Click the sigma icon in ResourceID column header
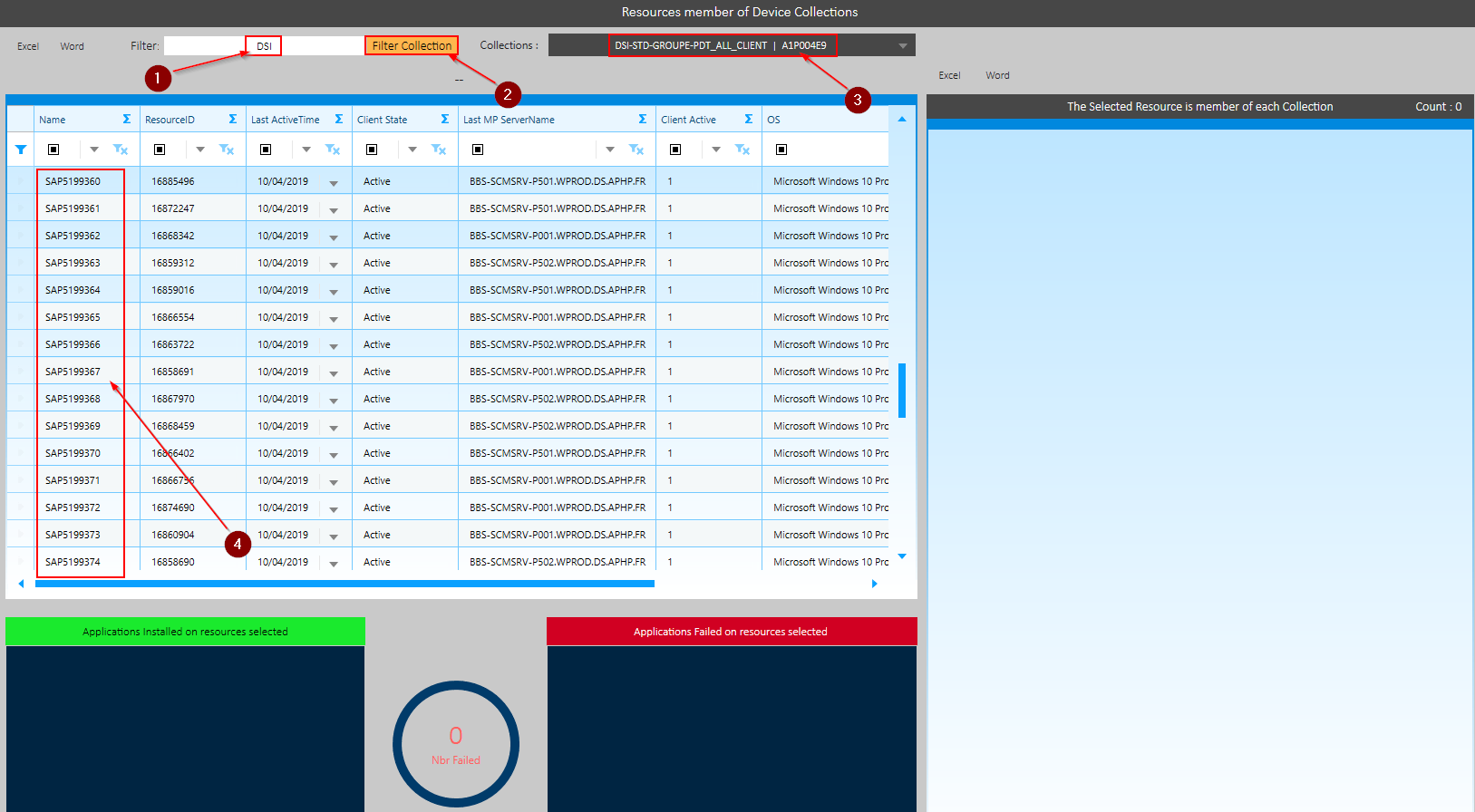 pos(233,119)
